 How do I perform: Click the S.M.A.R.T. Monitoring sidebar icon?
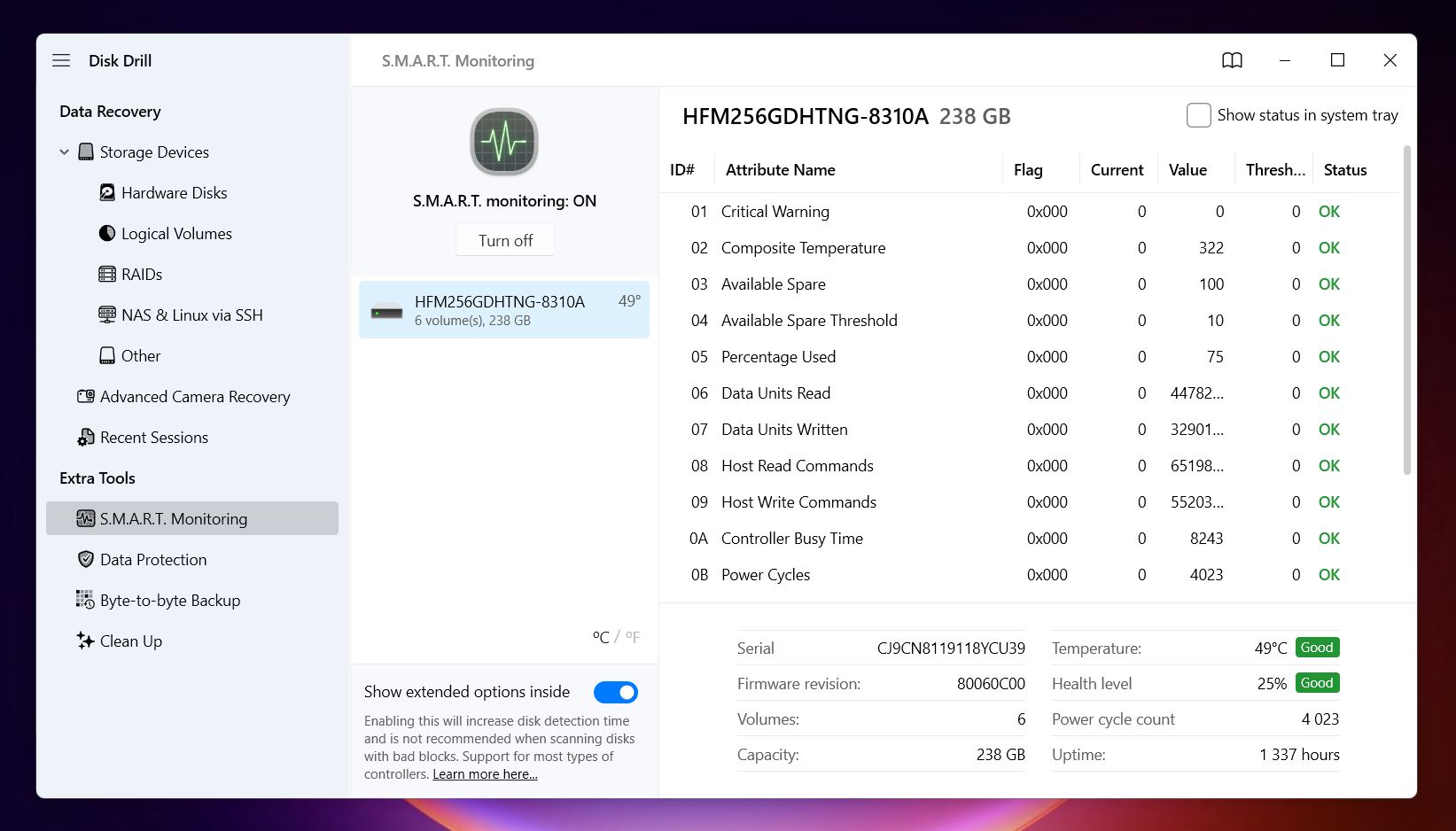[x=86, y=518]
